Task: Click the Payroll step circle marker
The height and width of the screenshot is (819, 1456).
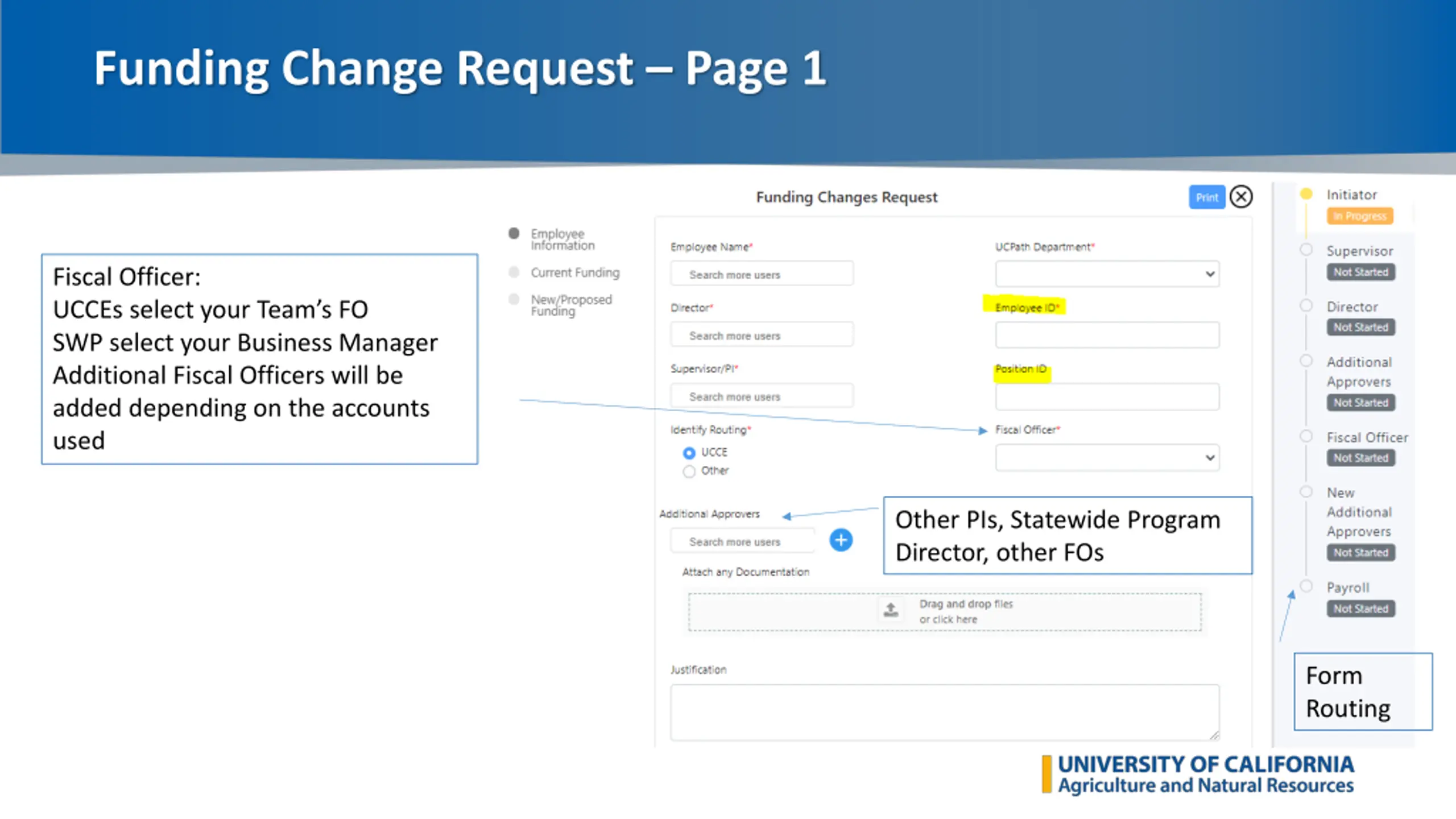Action: tap(1306, 586)
